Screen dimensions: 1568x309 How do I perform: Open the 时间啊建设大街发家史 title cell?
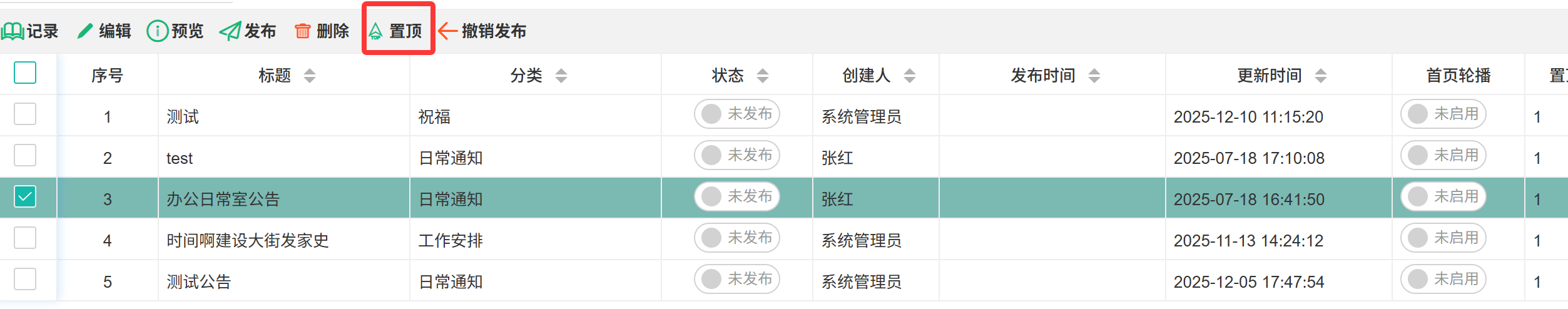click(248, 240)
